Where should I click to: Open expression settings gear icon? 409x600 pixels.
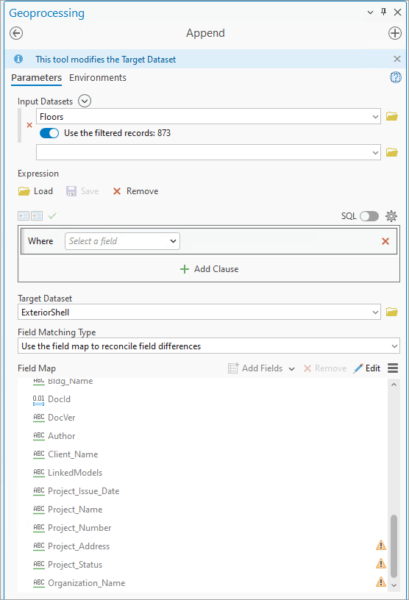[391, 216]
